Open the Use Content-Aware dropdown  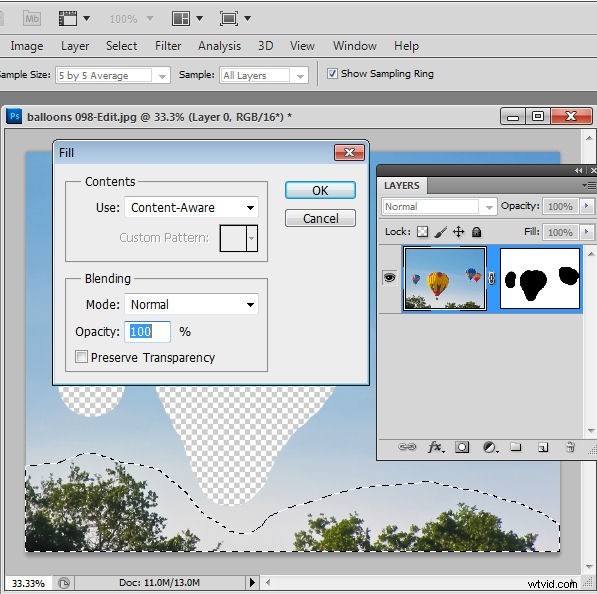192,208
